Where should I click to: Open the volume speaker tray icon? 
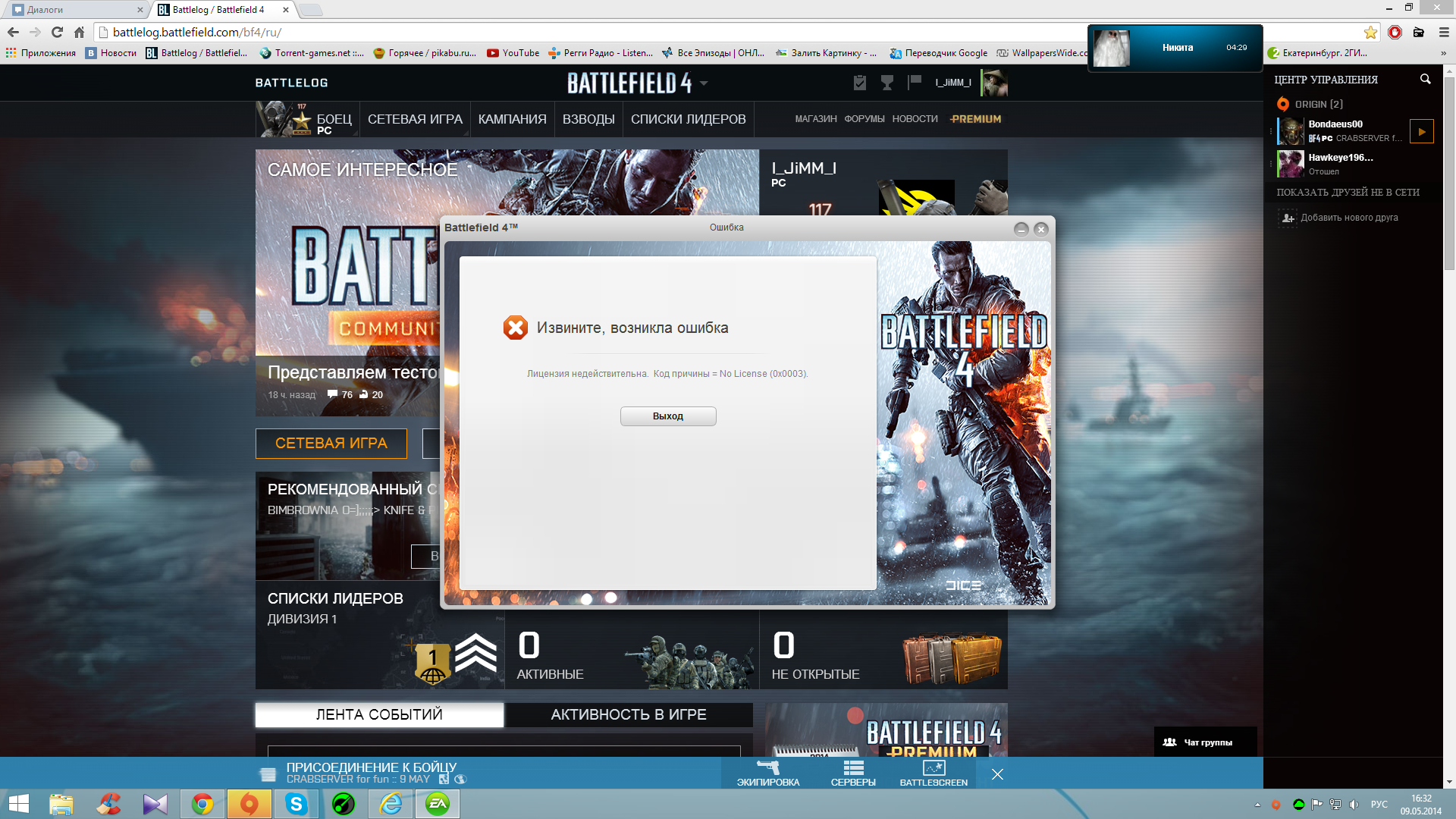coord(1354,805)
